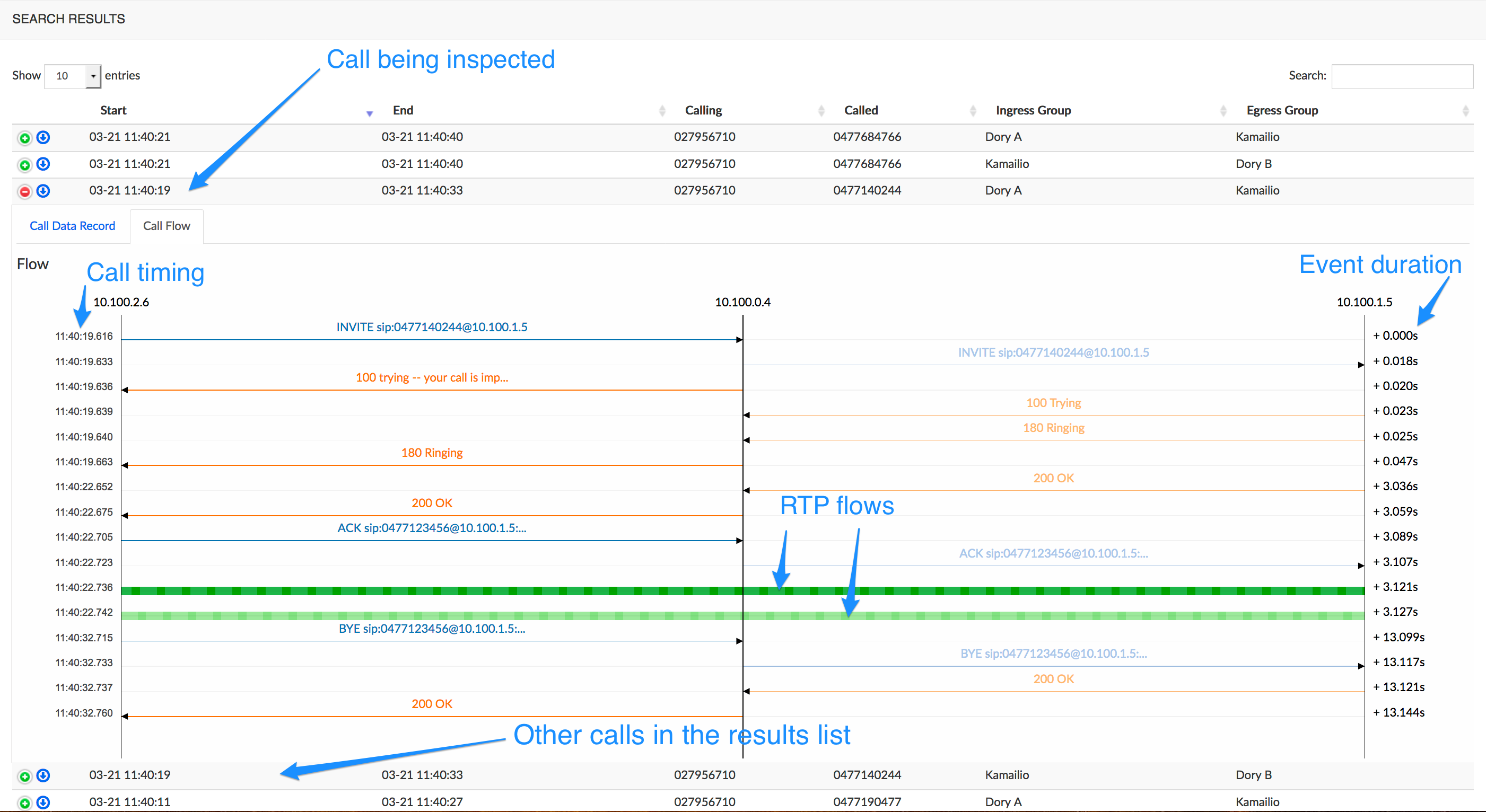Click called number 0477140244 in inspected row

point(867,190)
